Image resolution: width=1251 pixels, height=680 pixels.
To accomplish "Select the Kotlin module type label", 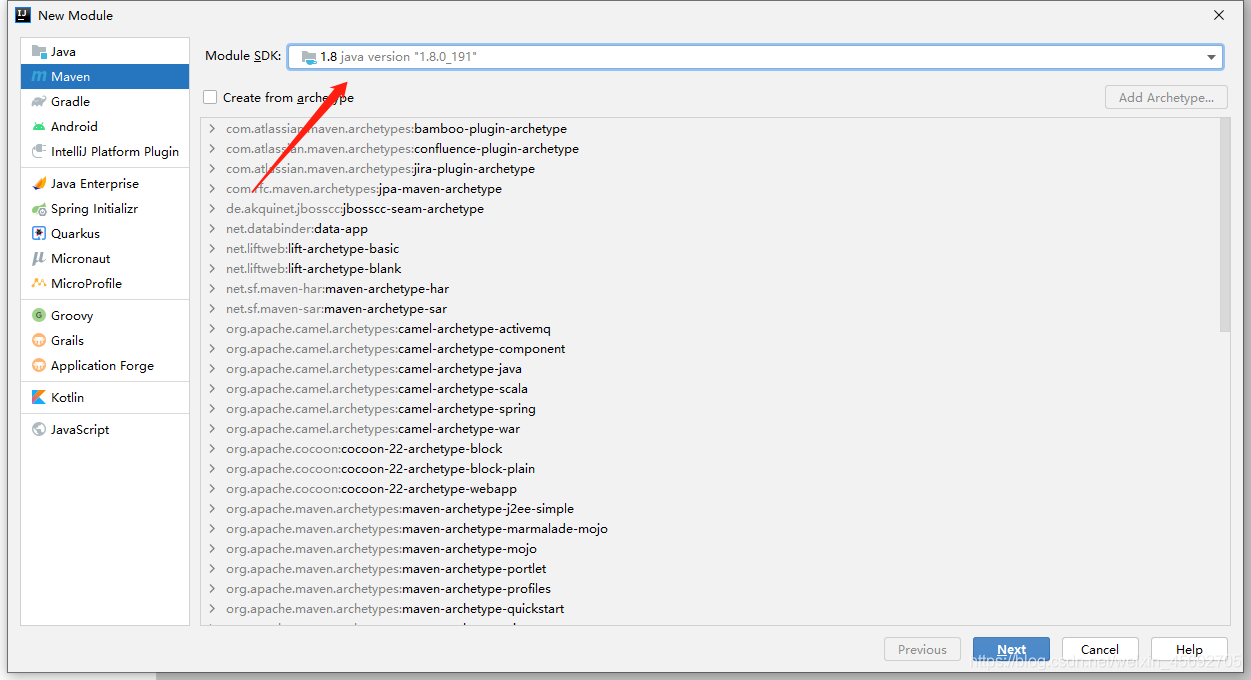I will click(67, 398).
